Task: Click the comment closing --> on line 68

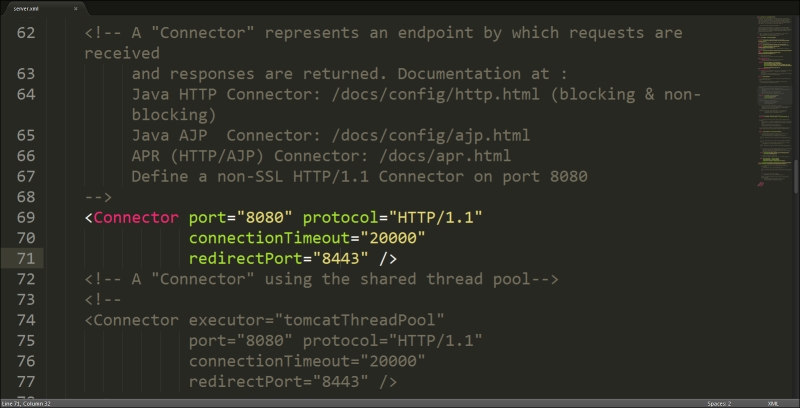Action: (x=98, y=197)
